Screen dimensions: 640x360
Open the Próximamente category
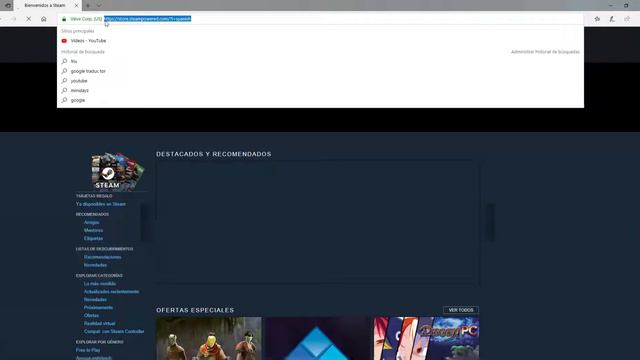click(98, 308)
